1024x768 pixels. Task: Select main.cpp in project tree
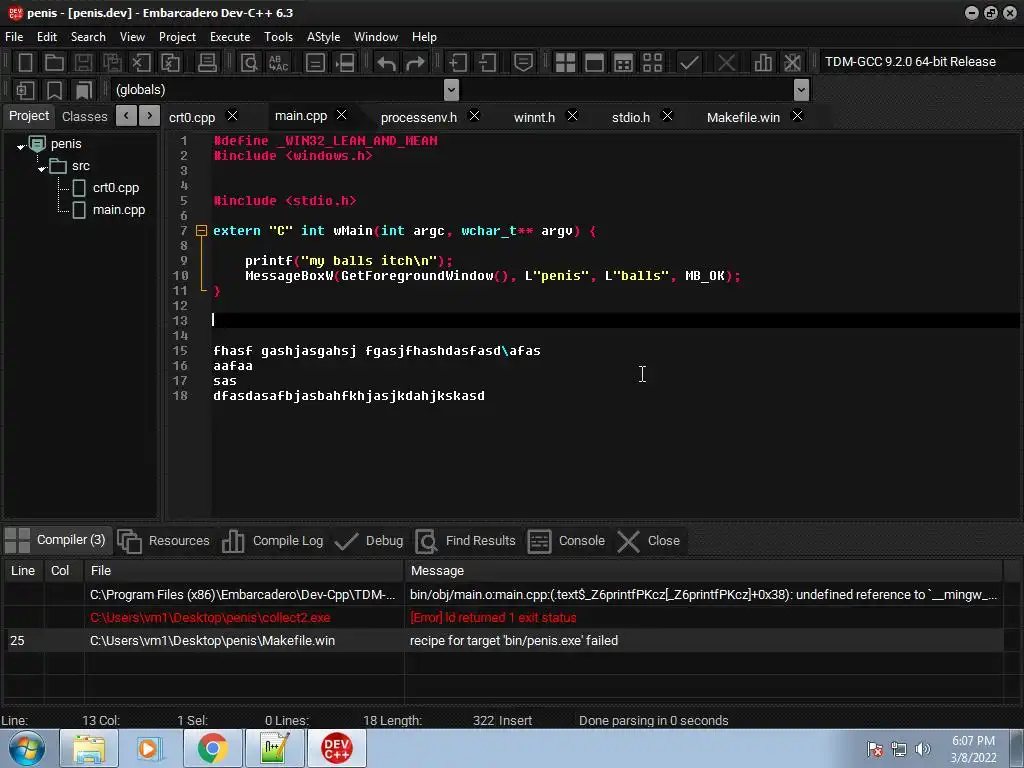coord(119,210)
